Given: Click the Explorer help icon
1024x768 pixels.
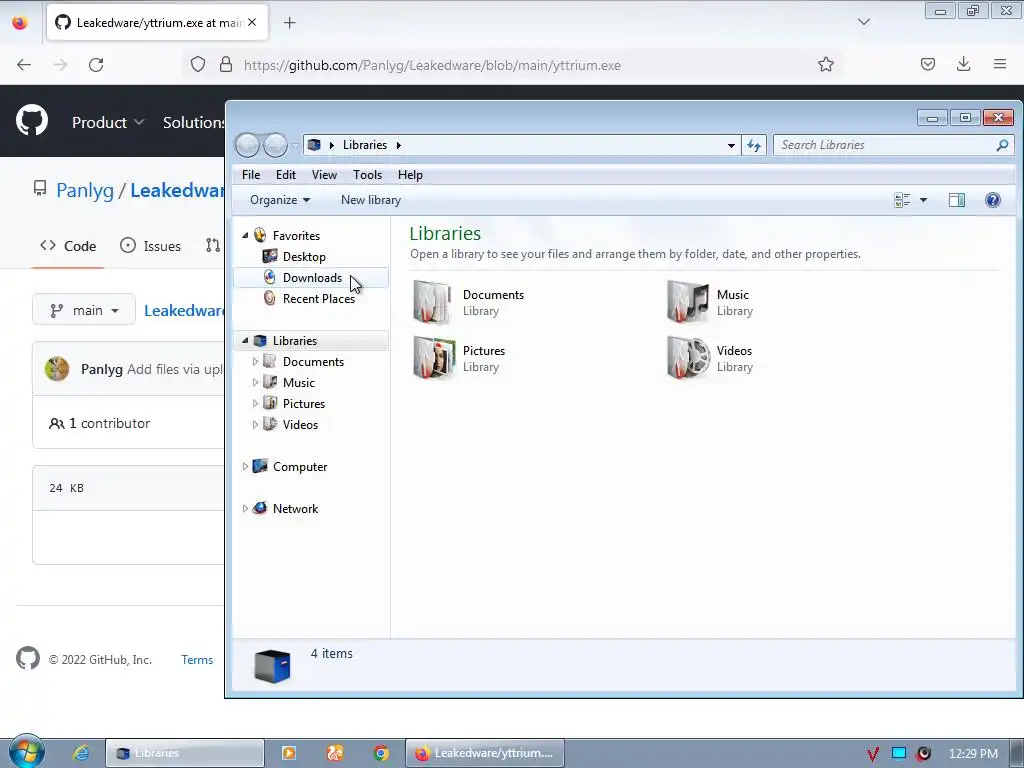Looking at the screenshot, I should [993, 200].
